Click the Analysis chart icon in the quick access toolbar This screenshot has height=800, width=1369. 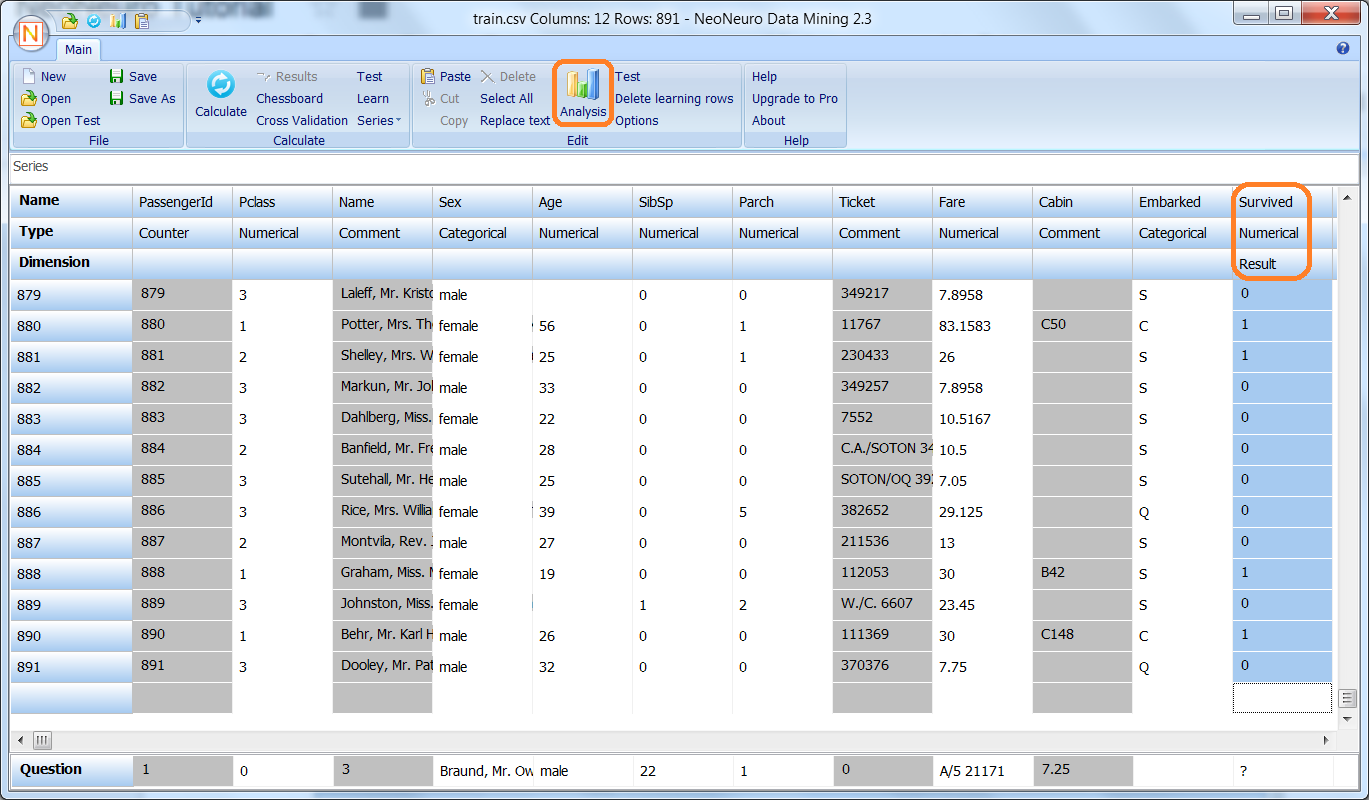tap(117, 20)
